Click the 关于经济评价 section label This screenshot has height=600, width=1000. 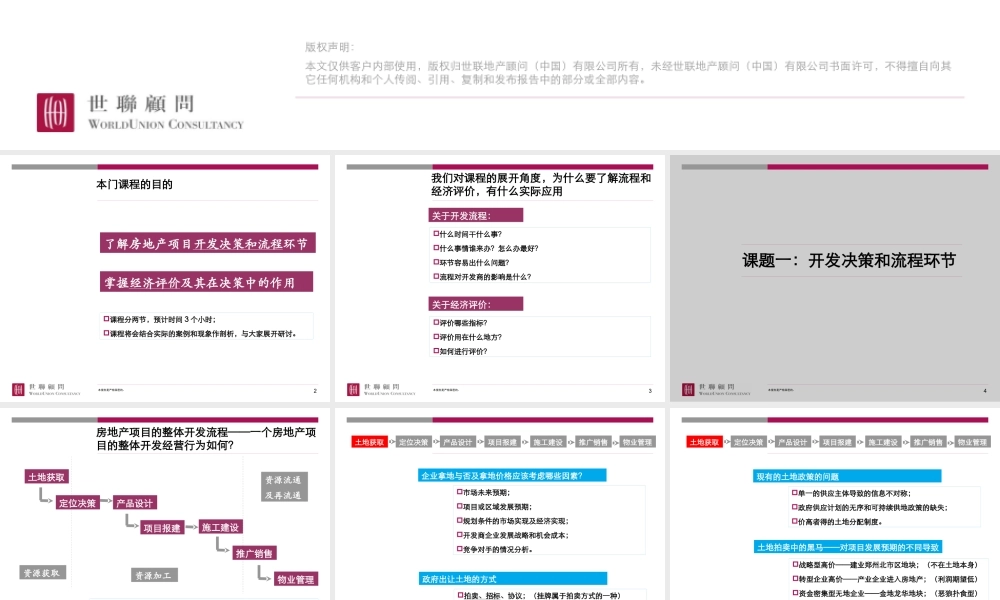476,304
